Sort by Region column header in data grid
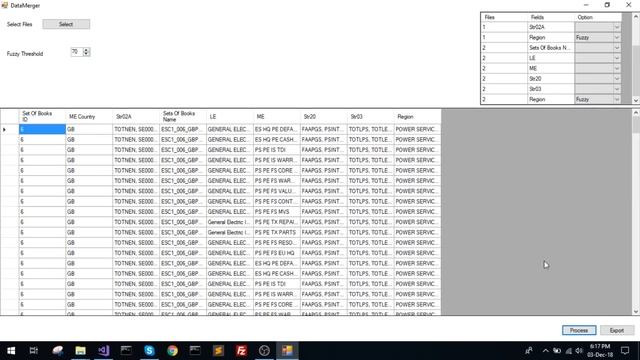This screenshot has width=640, height=360. point(418,116)
